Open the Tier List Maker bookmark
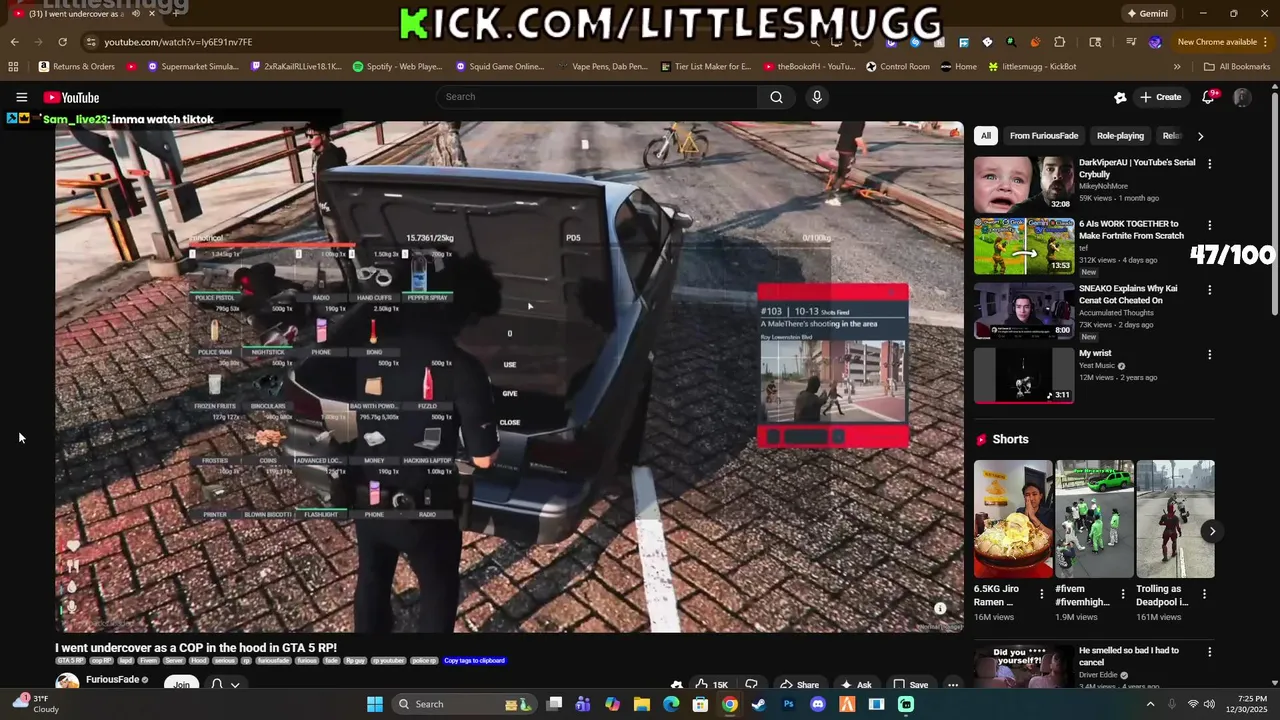This screenshot has width=1280, height=720. (x=705, y=67)
